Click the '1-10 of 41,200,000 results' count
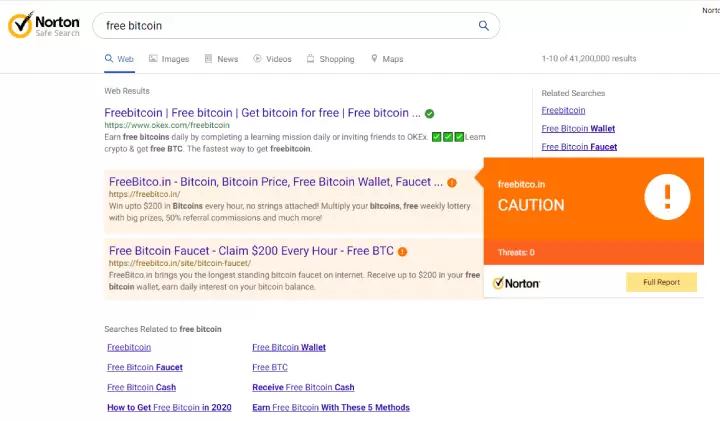This screenshot has height=421, width=720. pos(589,59)
